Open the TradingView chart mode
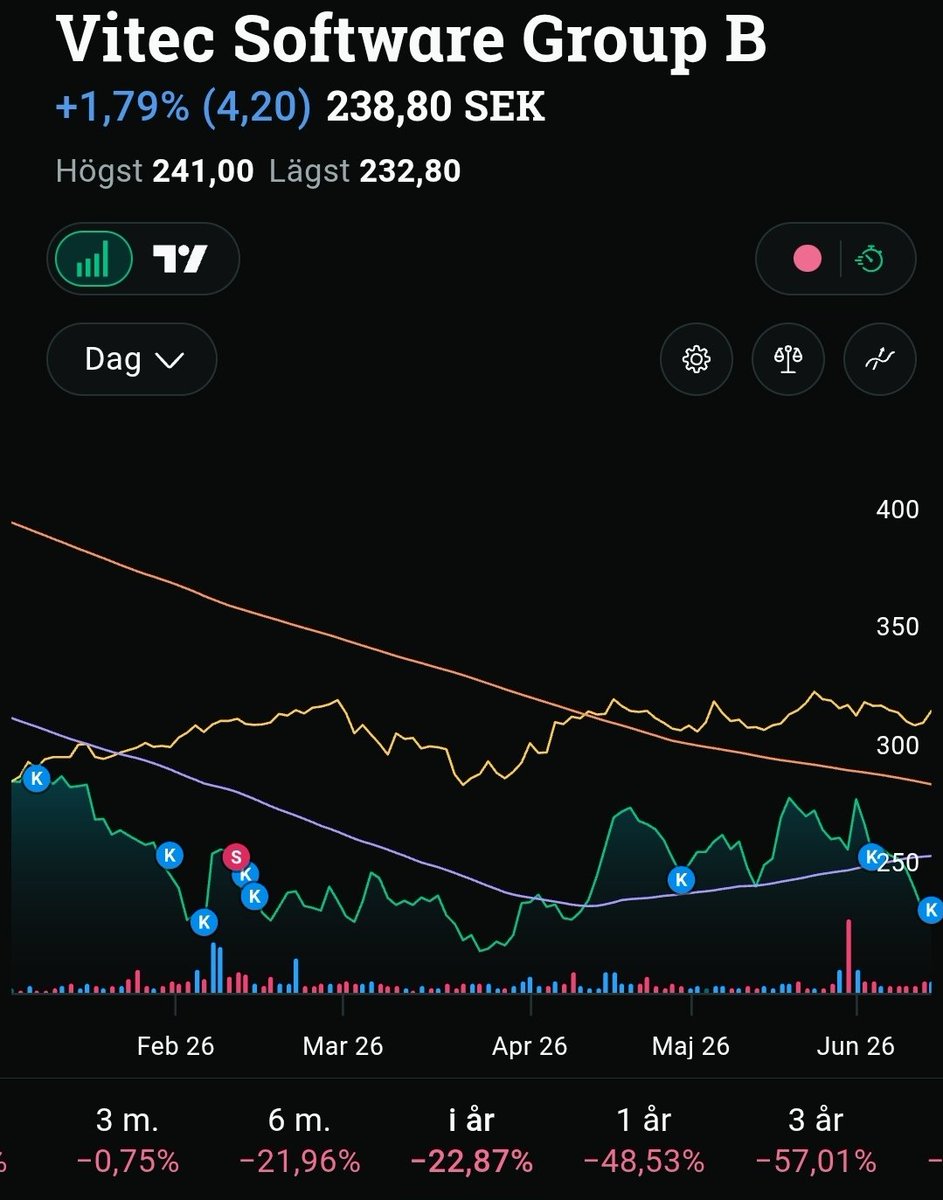943x1200 pixels. [180, 259]
